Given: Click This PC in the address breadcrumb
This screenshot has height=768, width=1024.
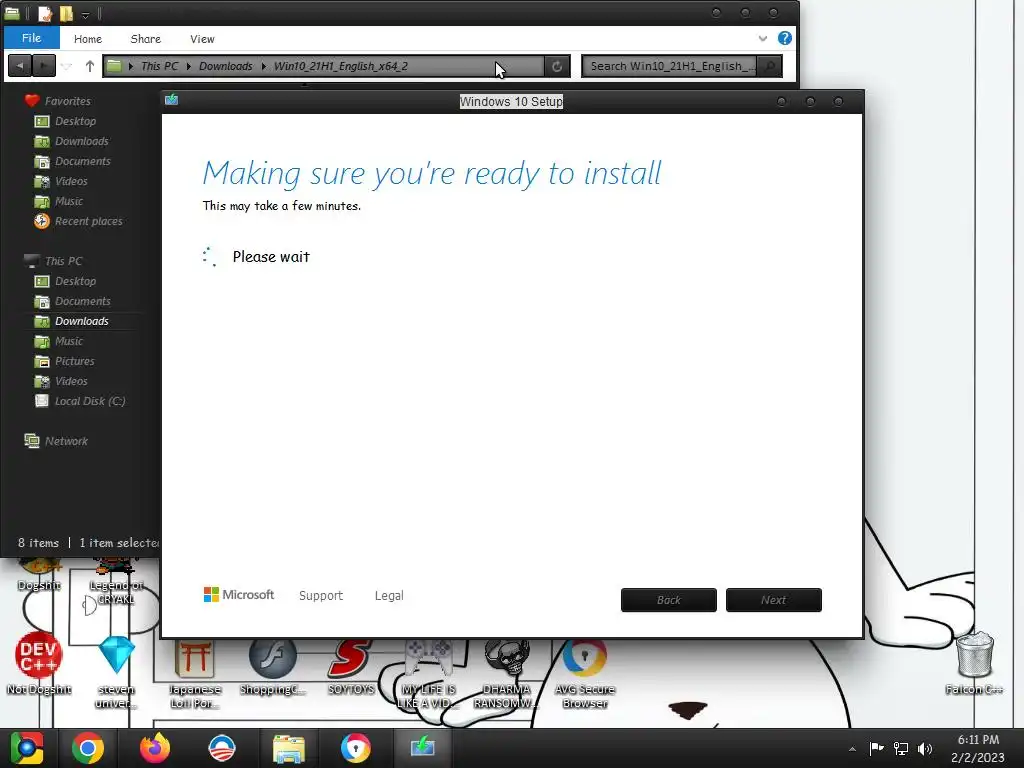Looking at the screenshot, I should tap(159, 66).
